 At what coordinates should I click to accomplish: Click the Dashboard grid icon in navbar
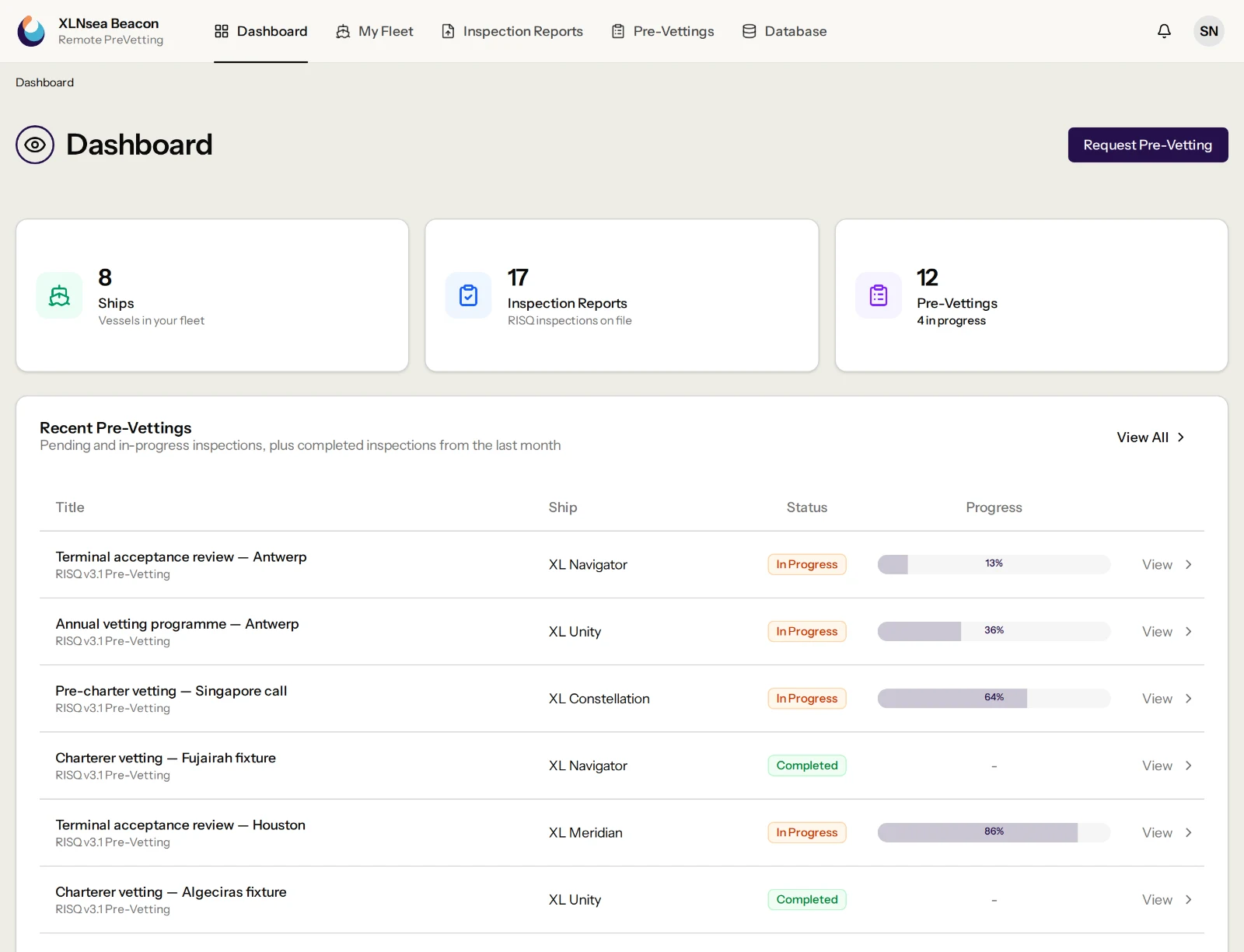(x=222, y=31)
